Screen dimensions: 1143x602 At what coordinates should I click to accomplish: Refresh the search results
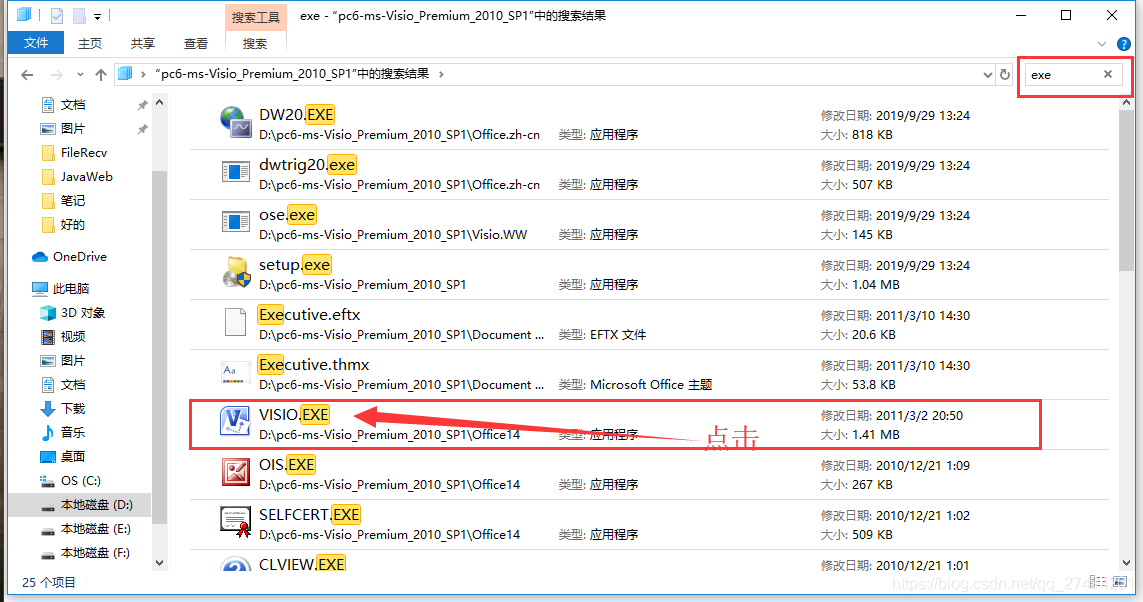coord(1005,74)
